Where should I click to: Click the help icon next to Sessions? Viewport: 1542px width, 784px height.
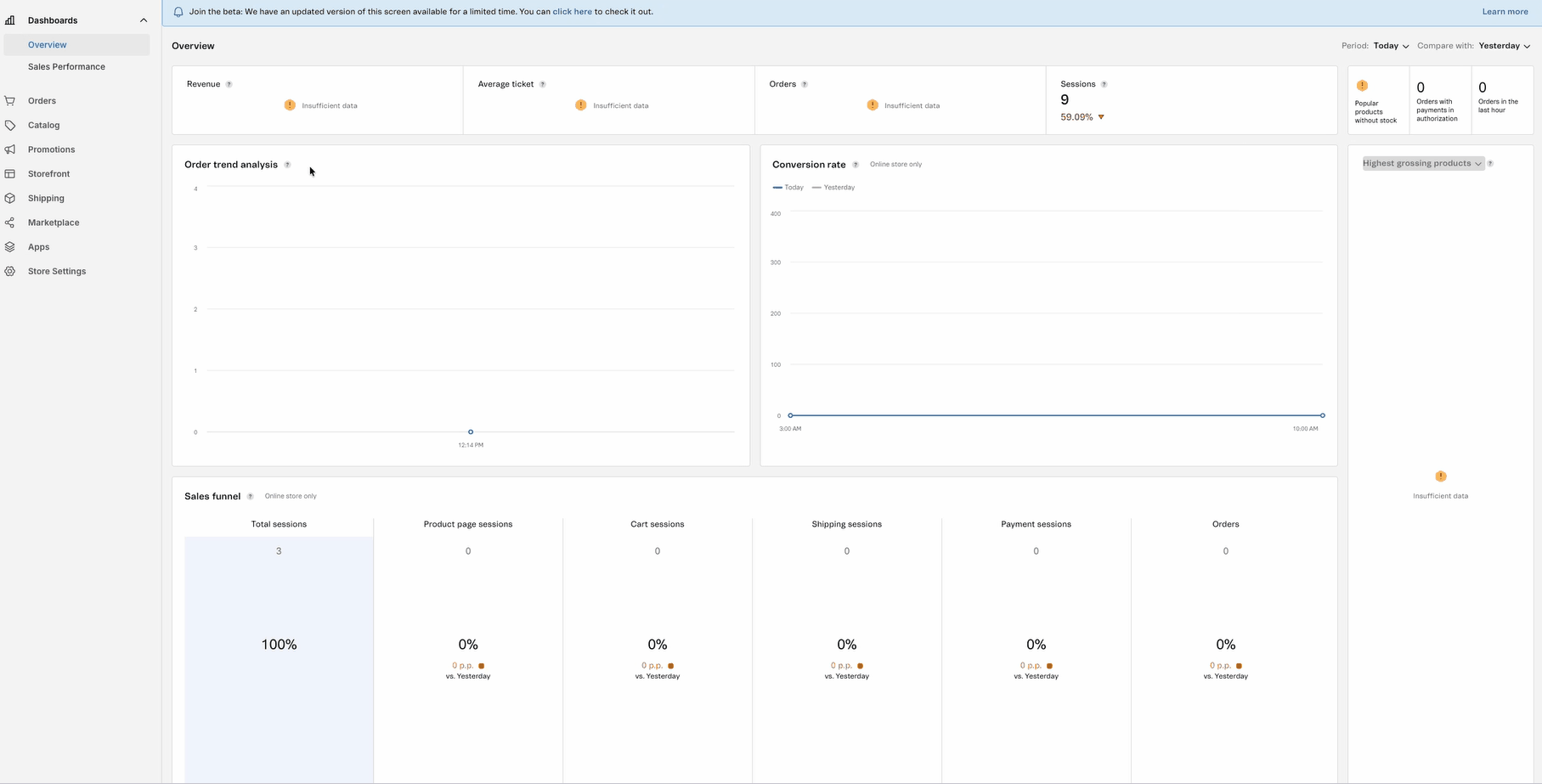[x=1104, y=85]
